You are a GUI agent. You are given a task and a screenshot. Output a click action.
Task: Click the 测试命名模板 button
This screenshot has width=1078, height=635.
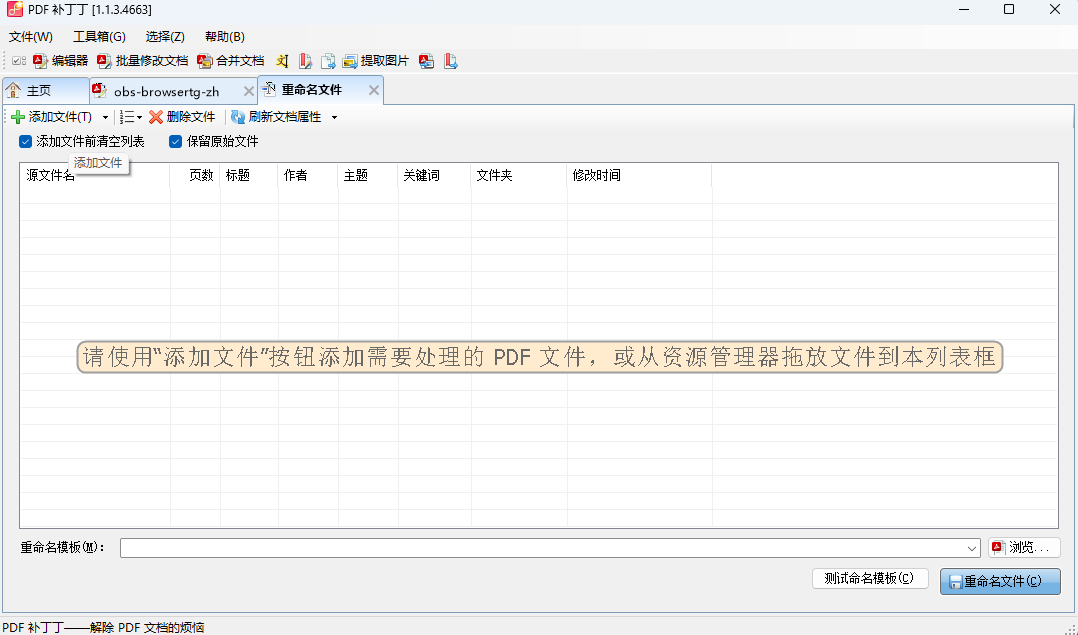(869, 579)
